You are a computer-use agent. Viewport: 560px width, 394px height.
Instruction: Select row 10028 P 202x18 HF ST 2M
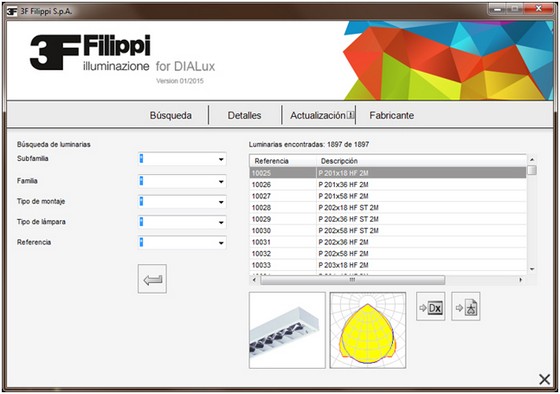[388, 208]
